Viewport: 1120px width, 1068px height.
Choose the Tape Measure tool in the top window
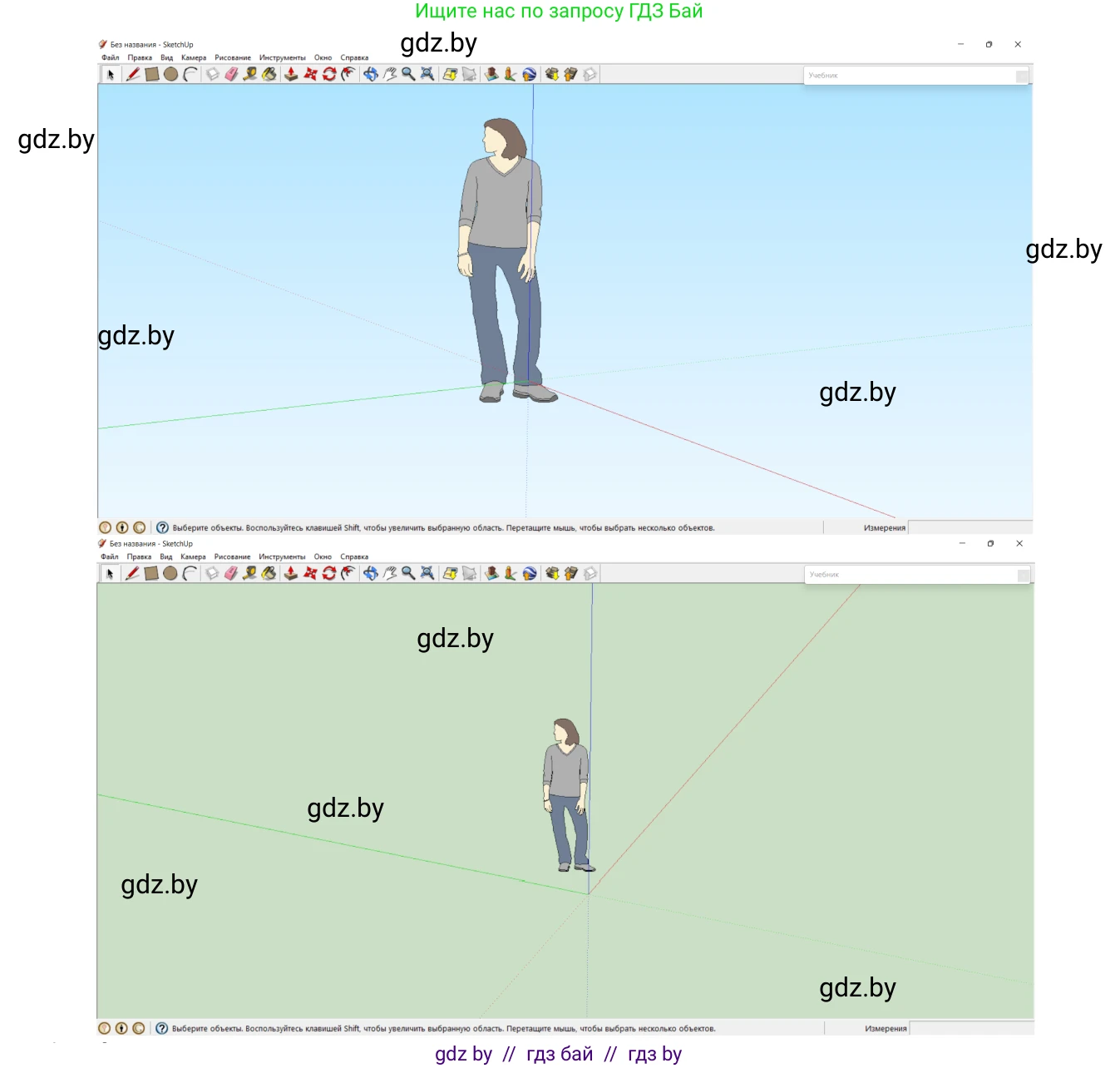(249, 74)
